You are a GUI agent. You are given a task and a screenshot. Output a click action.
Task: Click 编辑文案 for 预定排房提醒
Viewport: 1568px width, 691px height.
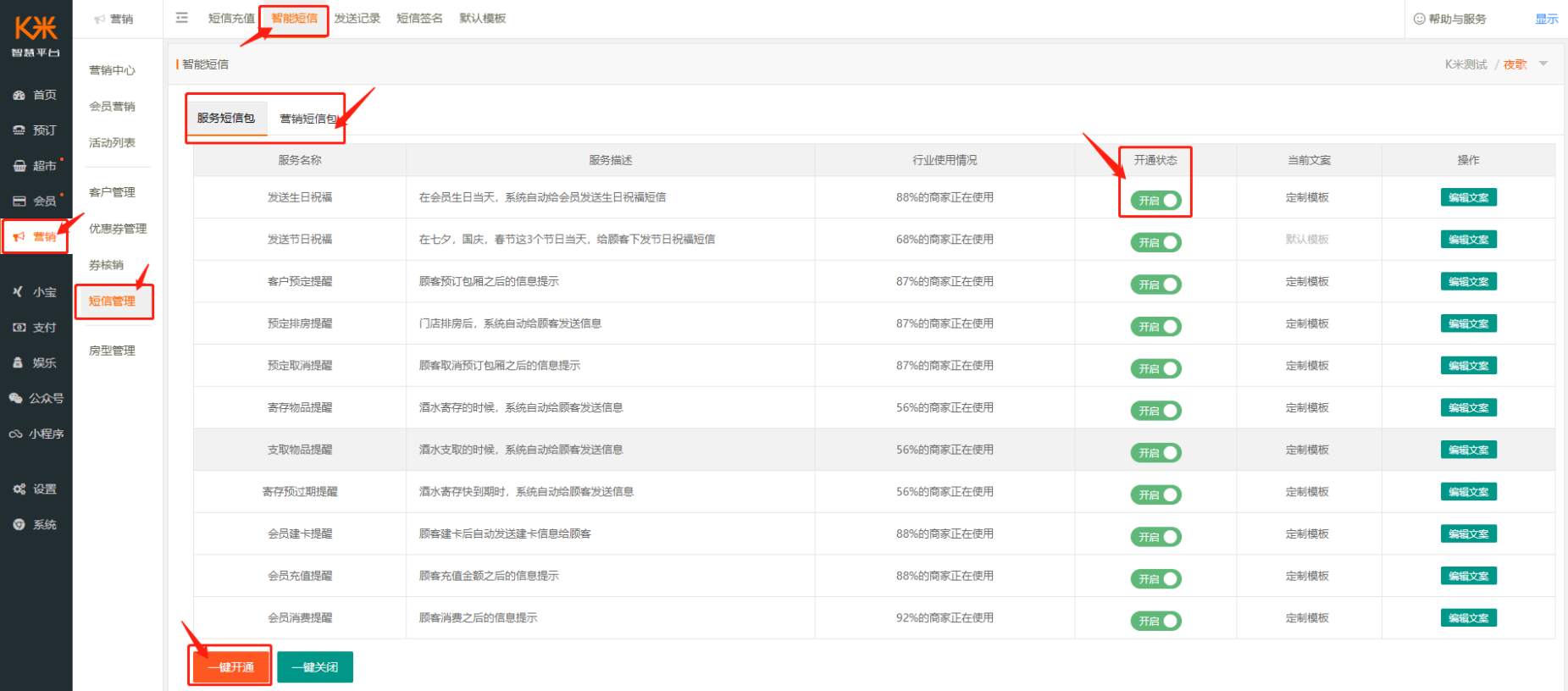click(1468, 323)
